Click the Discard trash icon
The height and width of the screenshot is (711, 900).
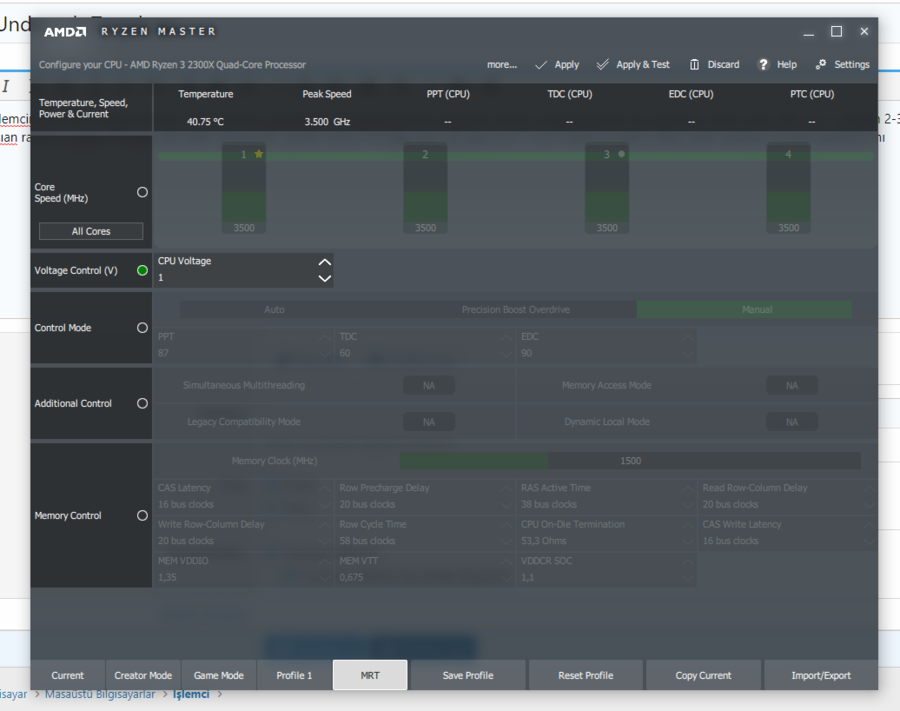(x=695, y=64)
